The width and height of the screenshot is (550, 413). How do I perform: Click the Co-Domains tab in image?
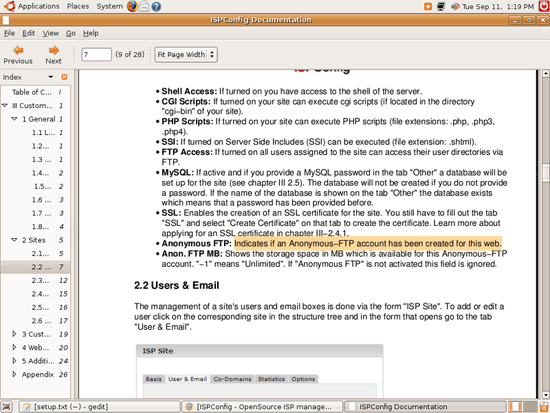pos(233,379)
